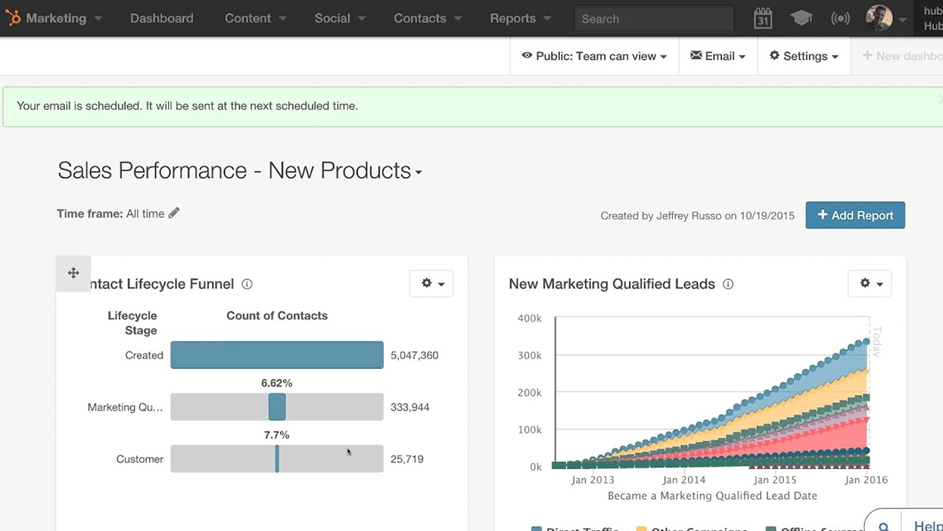Click info icon beside Contact Lifecycle Funnel
This screenshot has width=943, height=531.
pos(247,284)
